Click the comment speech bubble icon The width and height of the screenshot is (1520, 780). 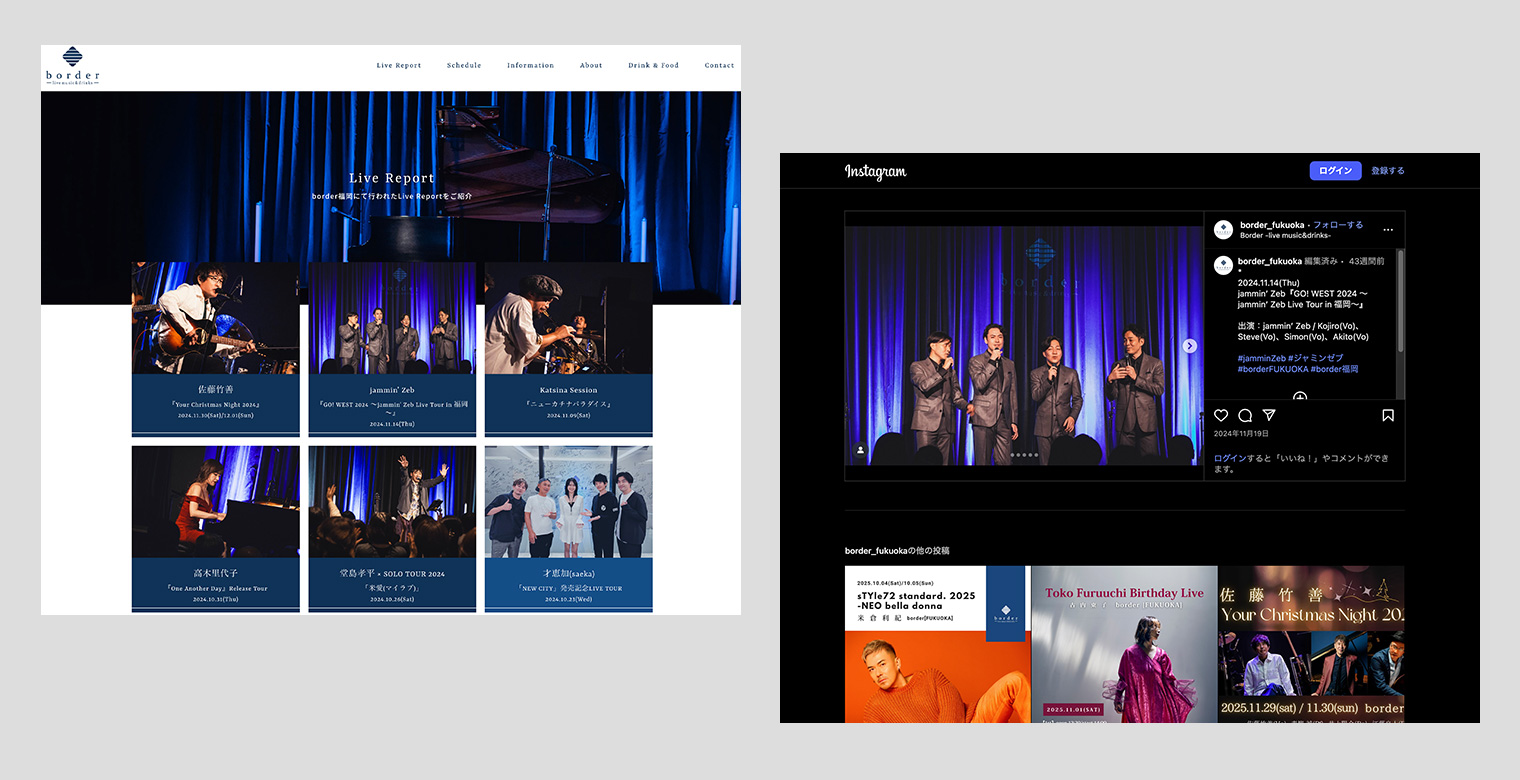[1245, 415]
